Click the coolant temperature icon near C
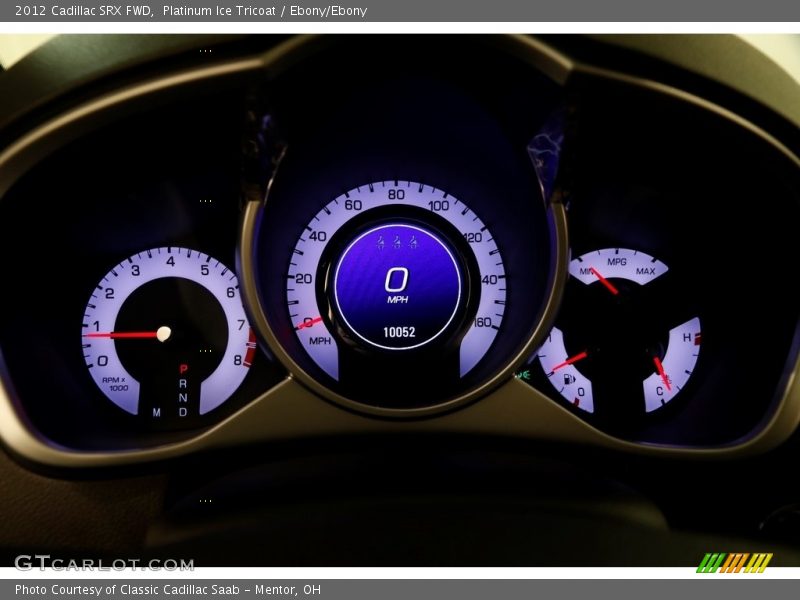The height and width of the screenshot is (600, 800). click(668, 379)
